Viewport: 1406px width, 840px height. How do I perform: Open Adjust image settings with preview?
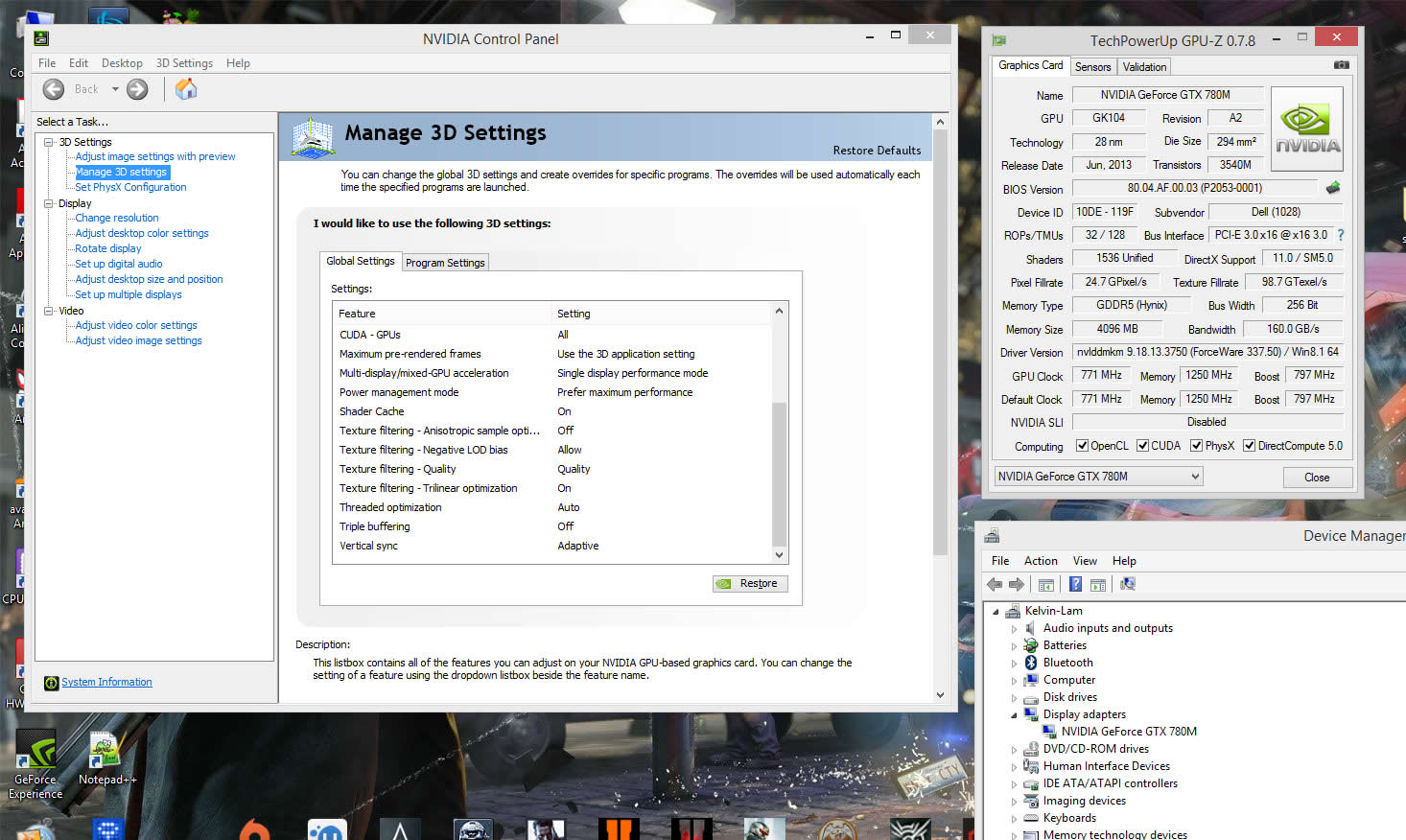(155, 156)
